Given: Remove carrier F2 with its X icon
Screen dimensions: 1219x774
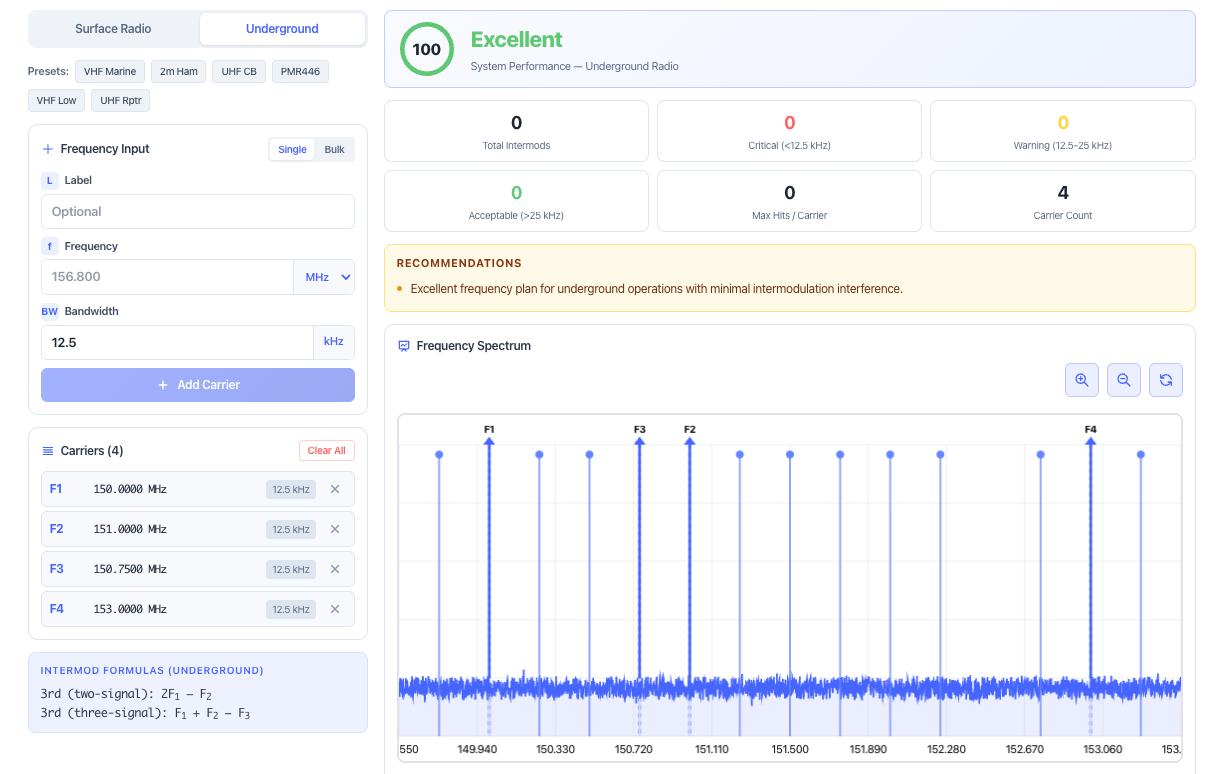Looking at the screenshot, I should 335,529.
